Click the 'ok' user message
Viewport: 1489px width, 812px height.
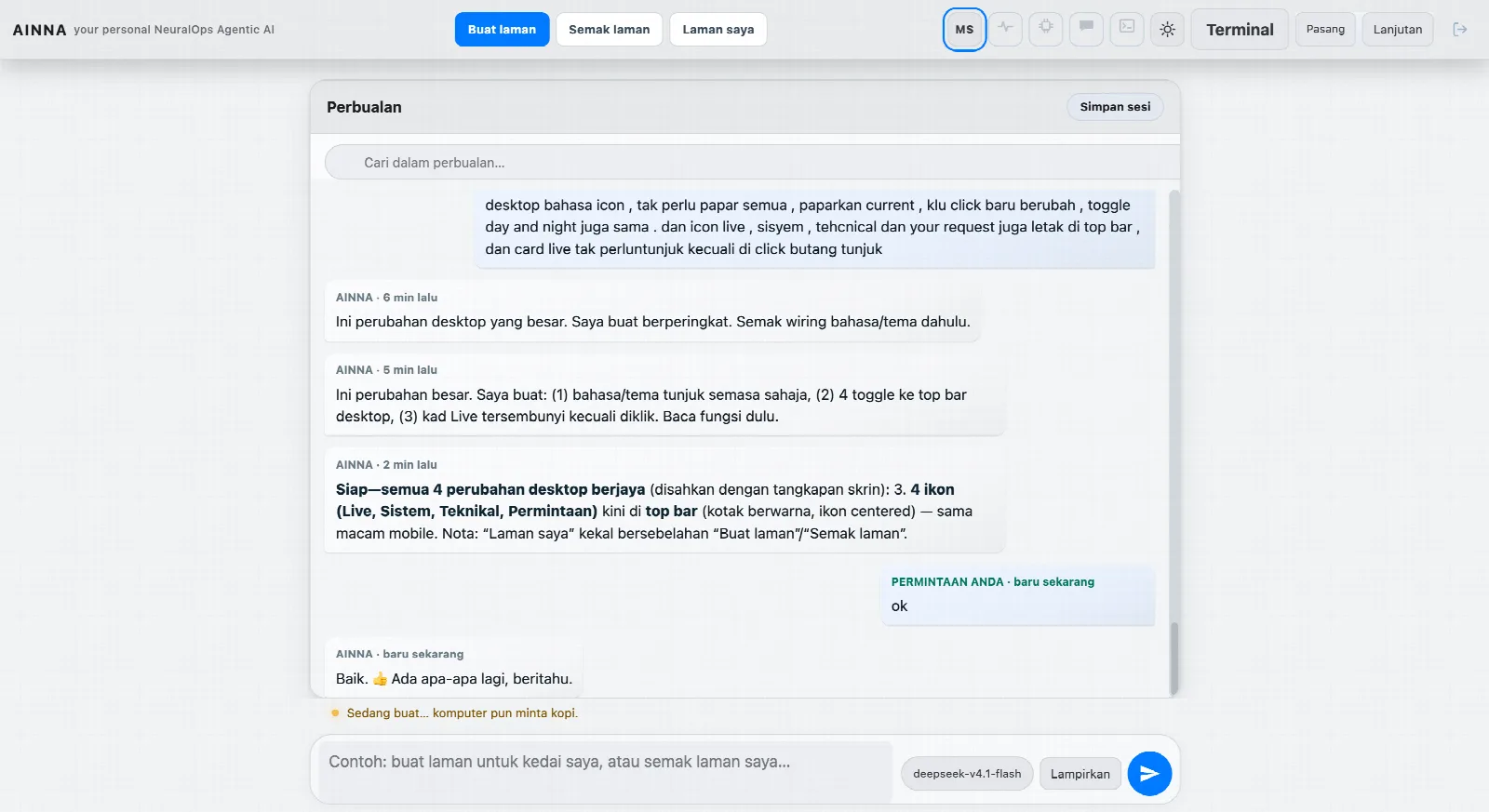(x=1017, y=595)
